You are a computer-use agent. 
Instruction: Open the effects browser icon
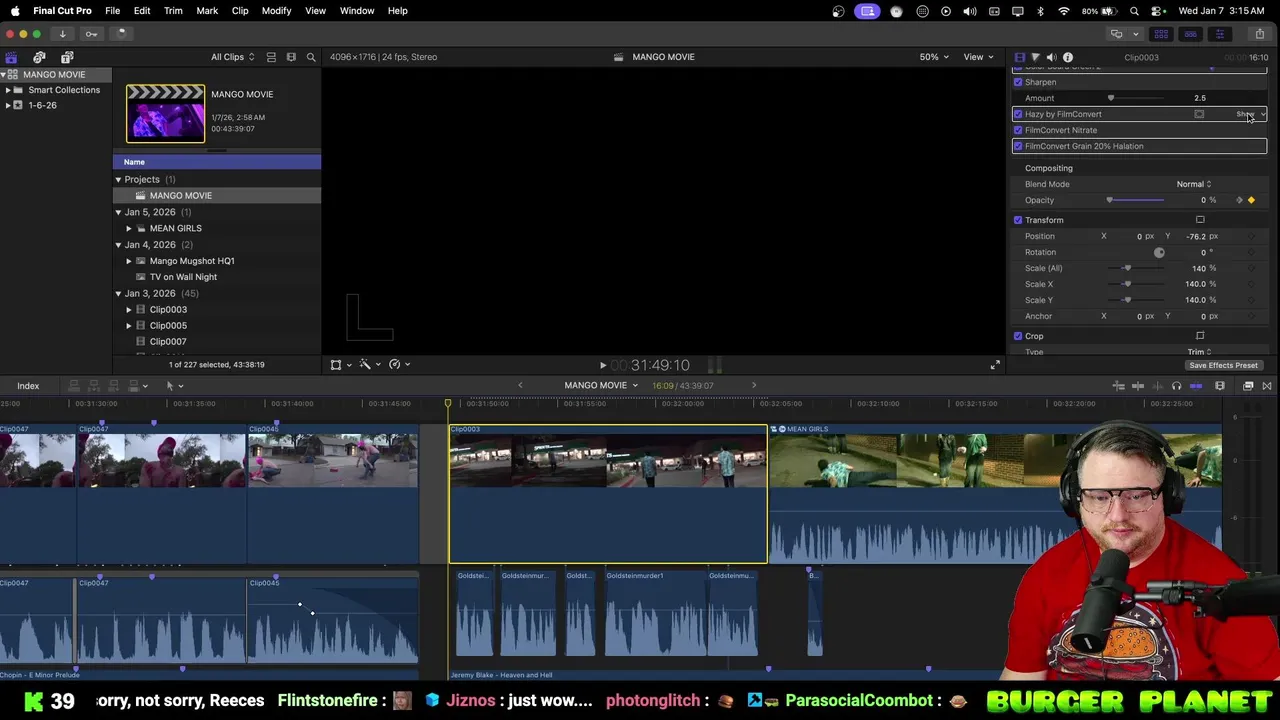click(x=1248, y=386)
